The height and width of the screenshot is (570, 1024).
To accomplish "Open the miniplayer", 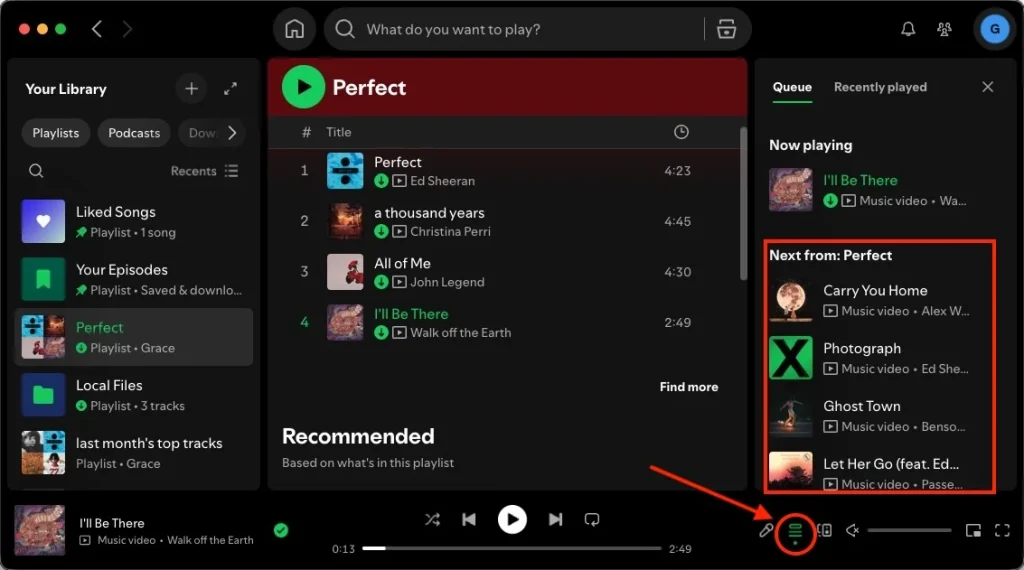I will point(973,530).
